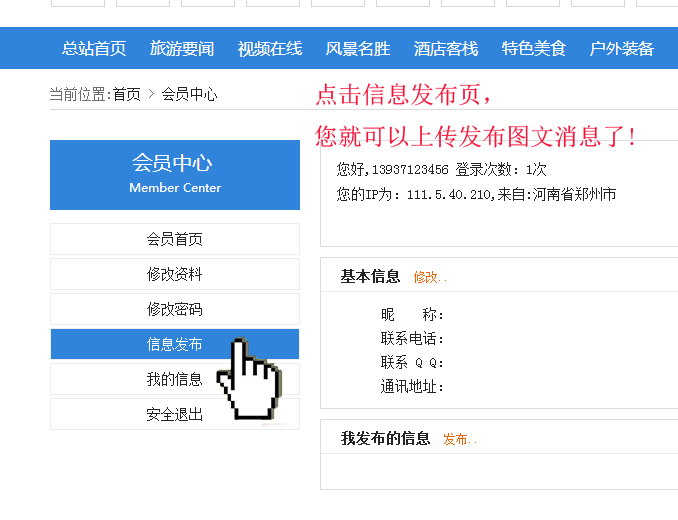Click the 会员中心 breadcrumb link
The height and width of the screenshot is (520, 678).
pyautogui.click(x=189, y=94)
